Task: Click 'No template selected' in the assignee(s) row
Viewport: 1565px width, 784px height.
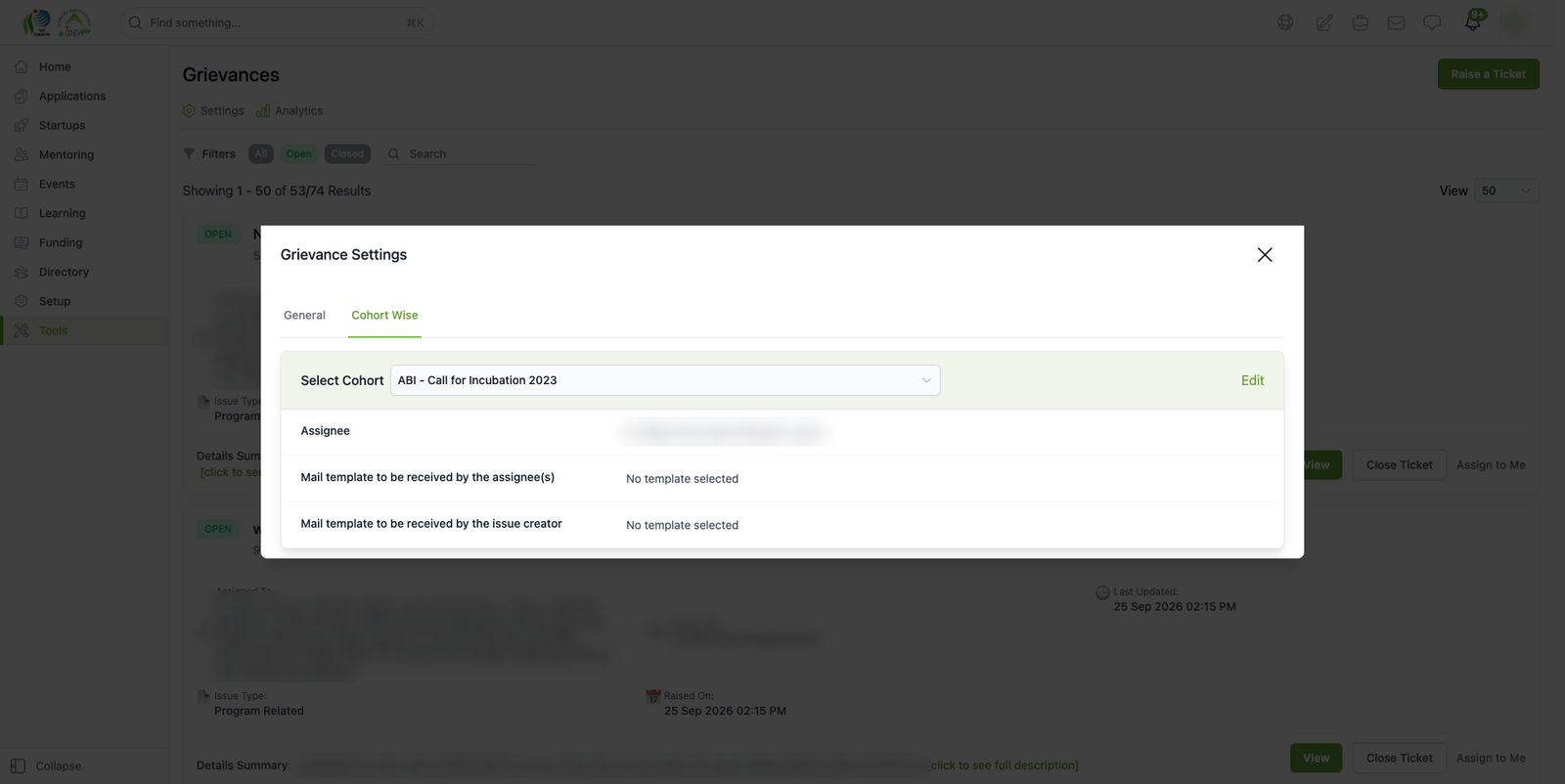Action: (682, 479)
